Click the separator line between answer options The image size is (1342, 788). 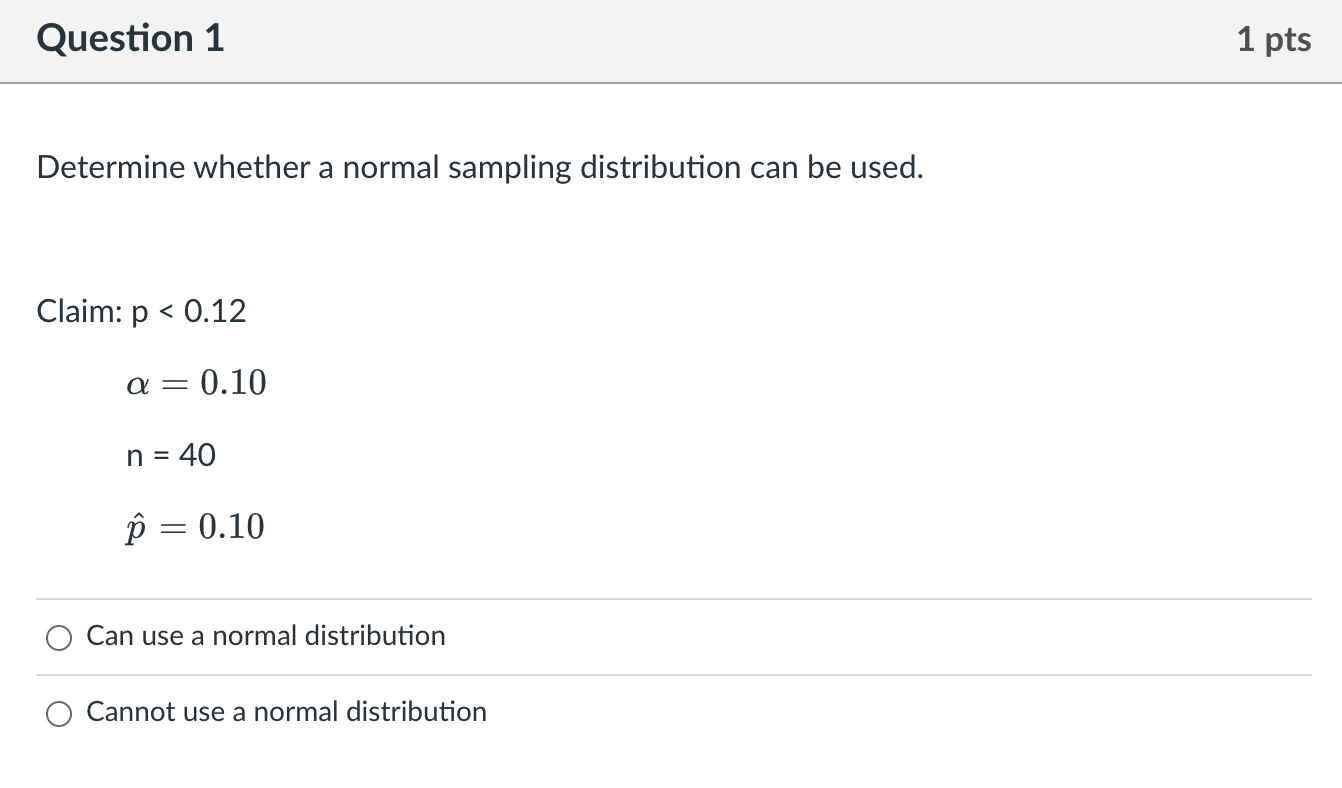coord(670,674)
